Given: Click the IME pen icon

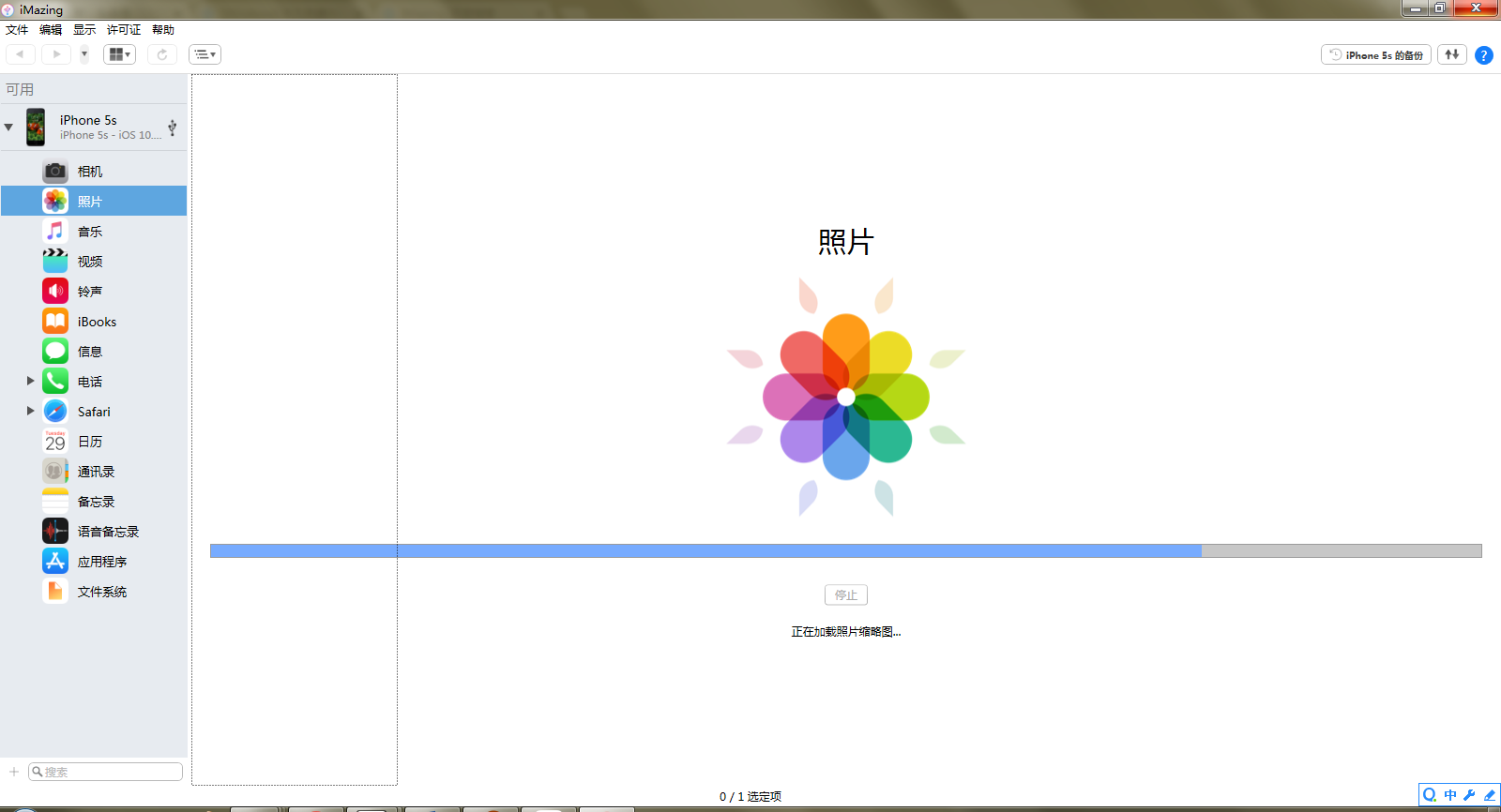Looking at the screenshot, I should (1489, 795).
